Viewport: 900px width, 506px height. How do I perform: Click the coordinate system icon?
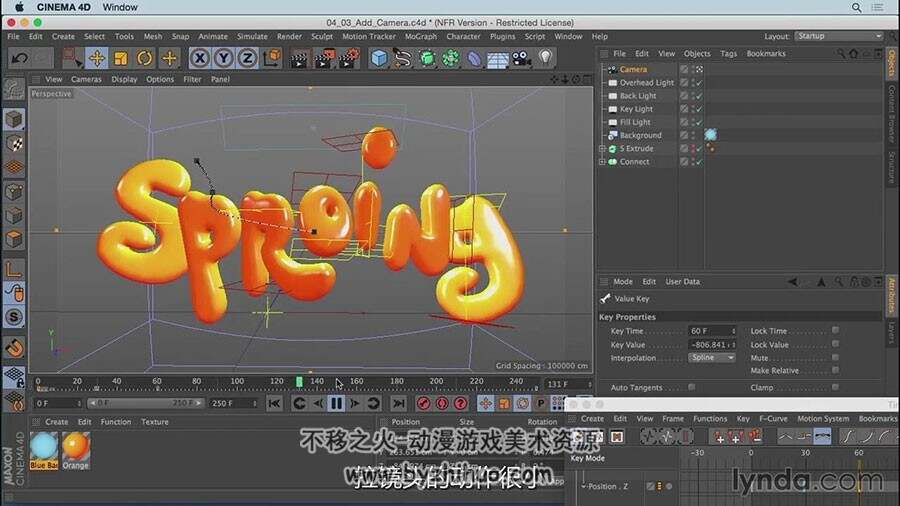(x=272, y=58)
